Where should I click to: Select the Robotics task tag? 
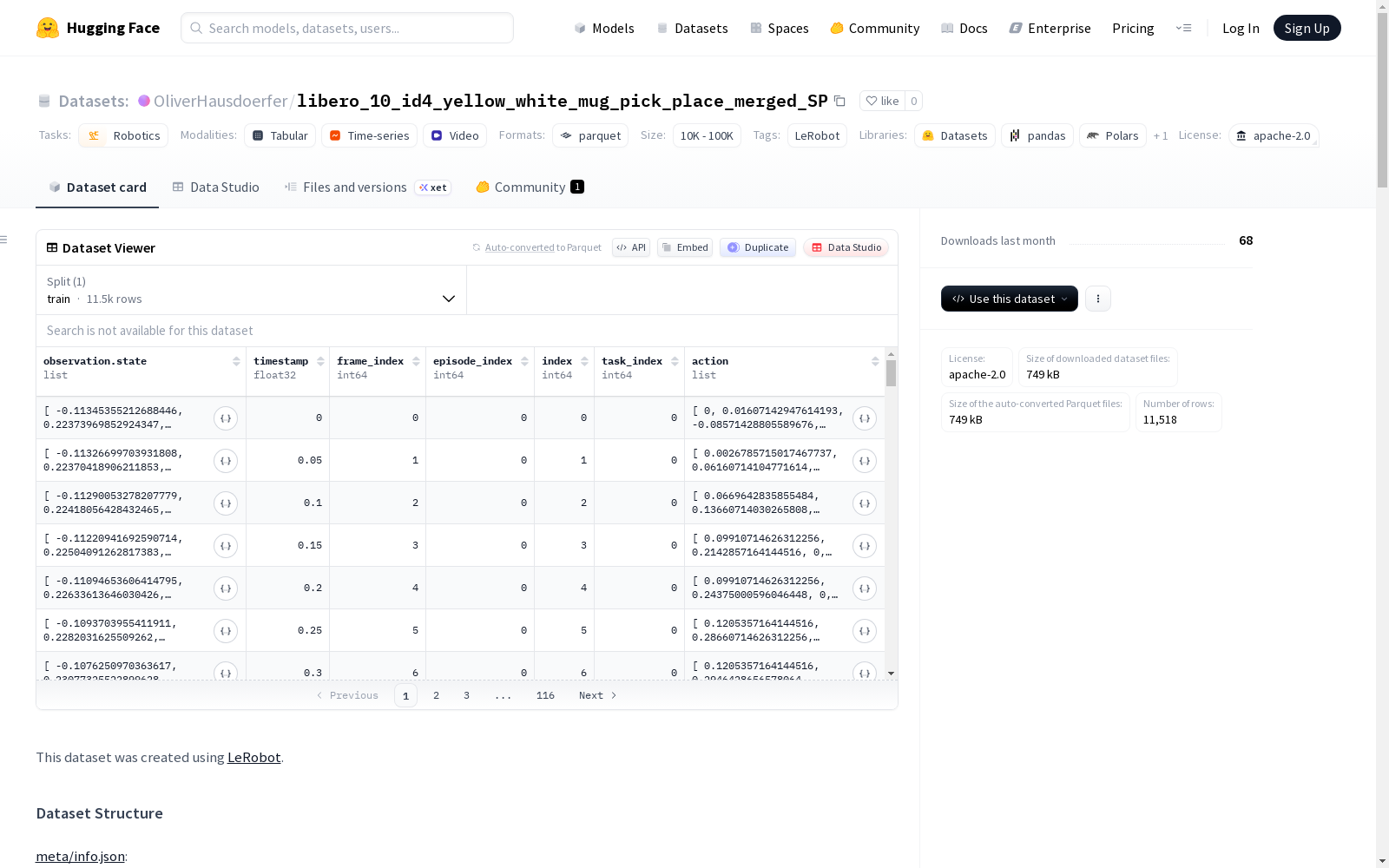click(x=123, y=135)
